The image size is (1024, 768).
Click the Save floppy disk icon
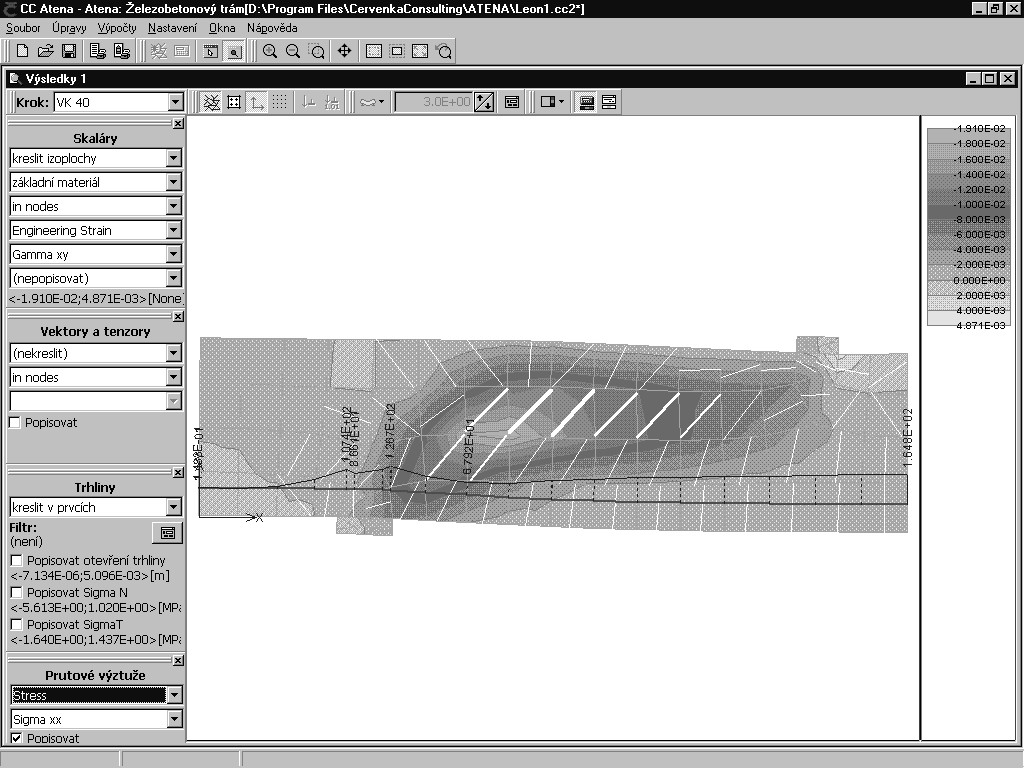(69, 51)
